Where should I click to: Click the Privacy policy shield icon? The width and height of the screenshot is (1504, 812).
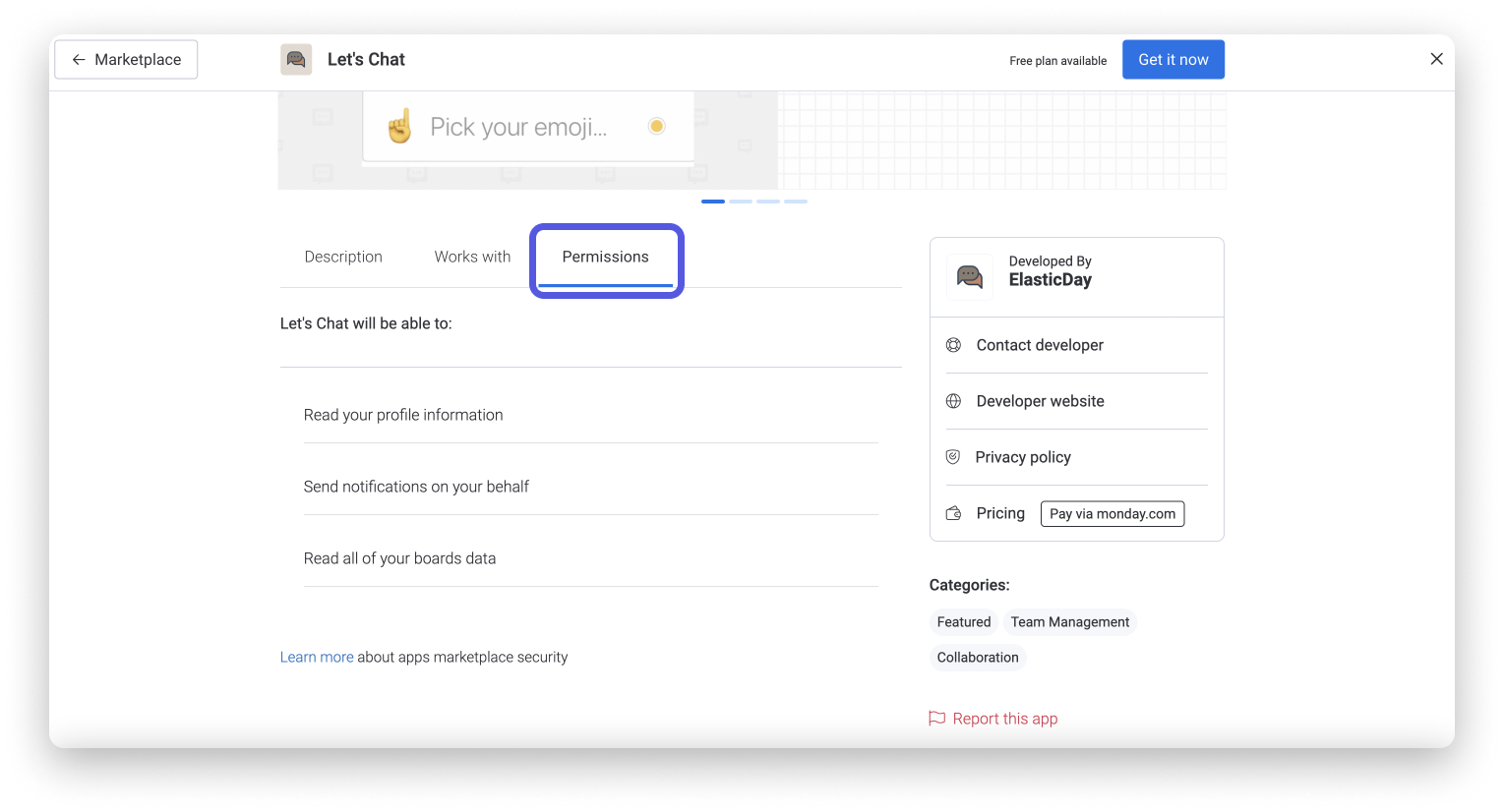click(x=953, y=457)
